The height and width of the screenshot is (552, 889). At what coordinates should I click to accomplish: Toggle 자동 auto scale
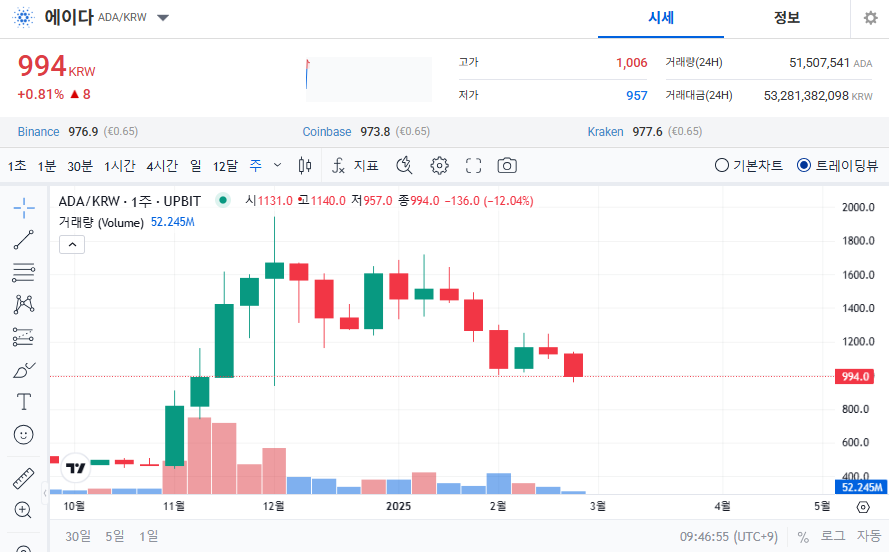pyautogui.click(x=869, y=536)
